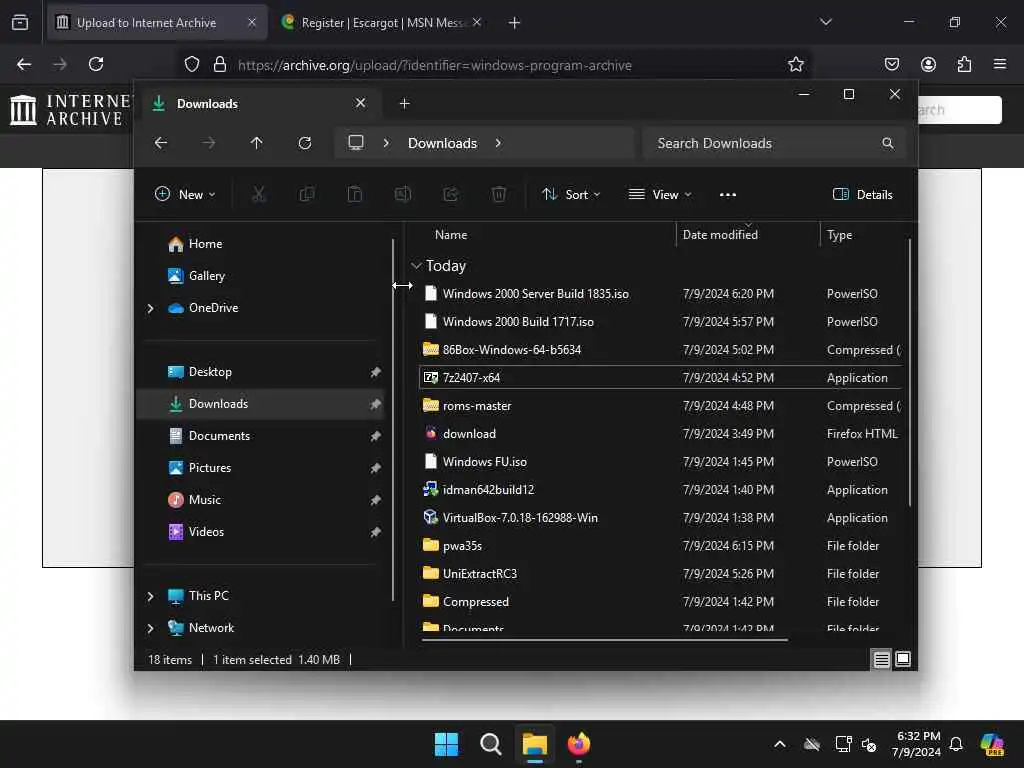Switch to details list view icon in status bar
This screenshot has width=1024, height=768.
click(x=881, y=660)
